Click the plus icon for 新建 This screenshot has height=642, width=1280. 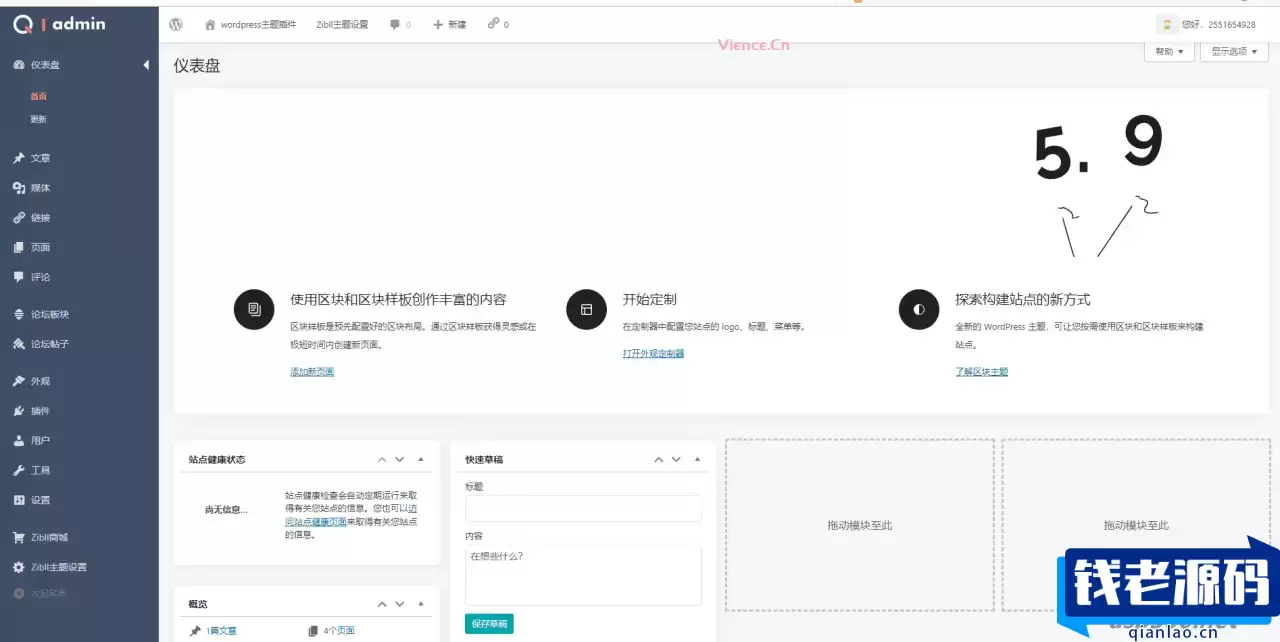point(438,24)
